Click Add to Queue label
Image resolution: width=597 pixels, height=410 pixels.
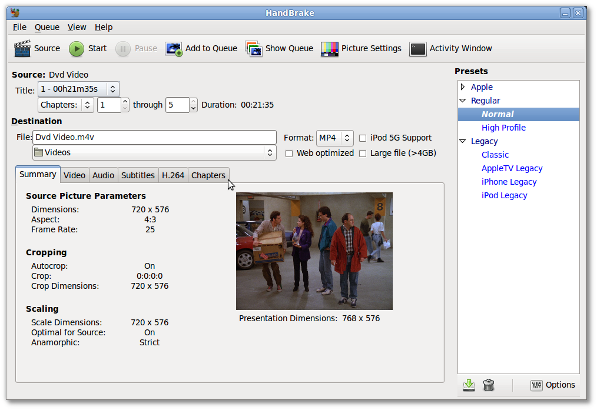coord(211,48)
